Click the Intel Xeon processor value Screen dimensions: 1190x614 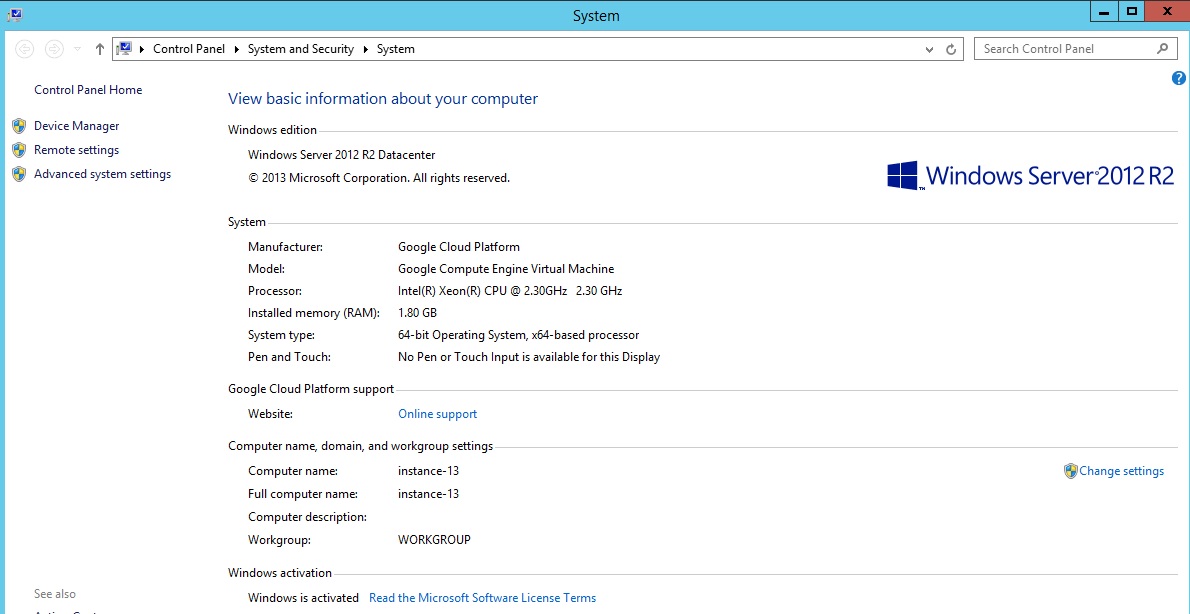tap(510, 291)
